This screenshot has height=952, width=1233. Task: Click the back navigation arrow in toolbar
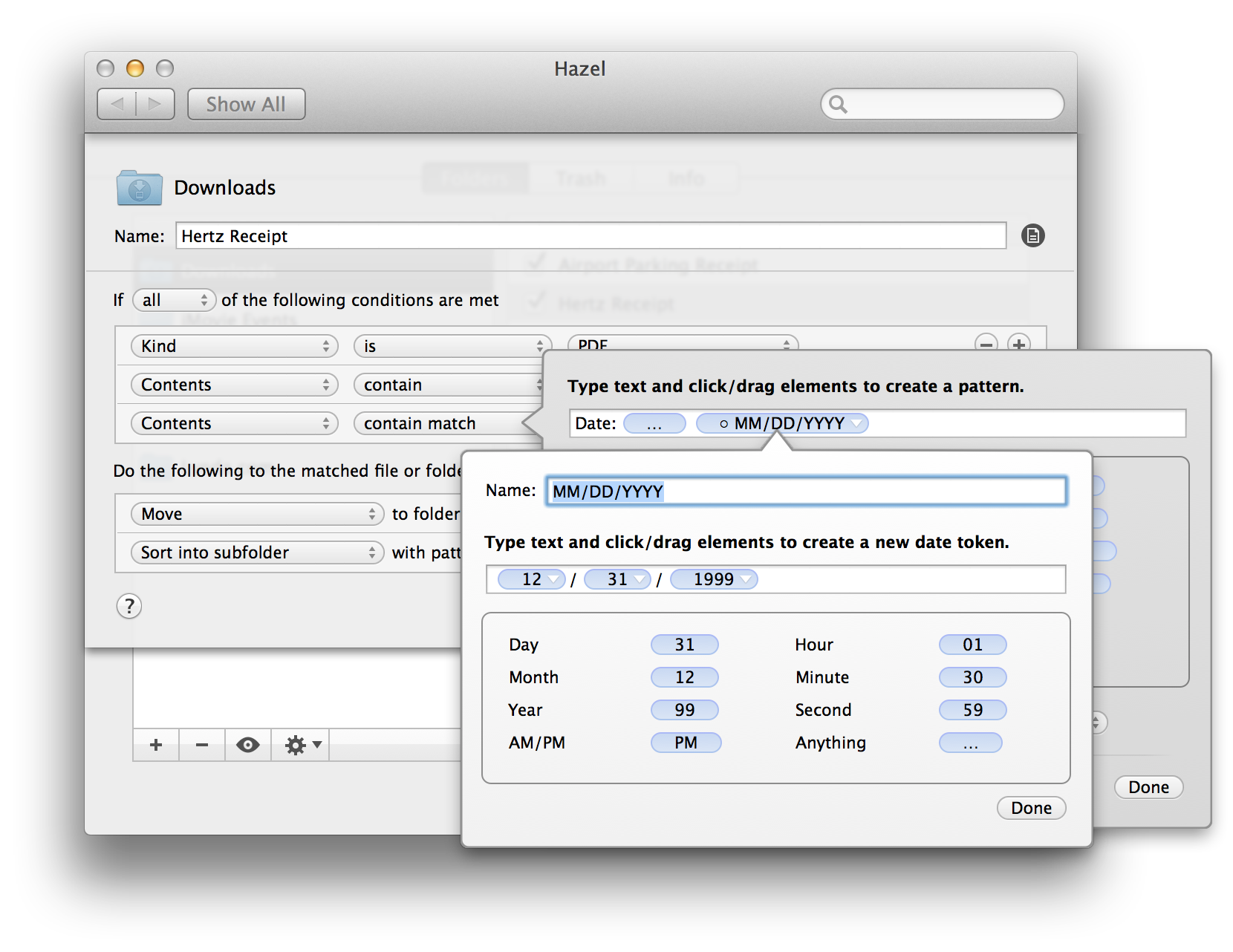pos(117,104)
